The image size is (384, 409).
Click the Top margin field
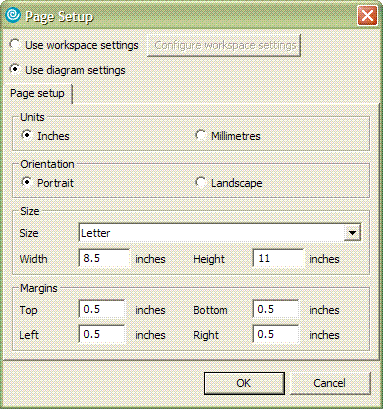pos(102,309)
